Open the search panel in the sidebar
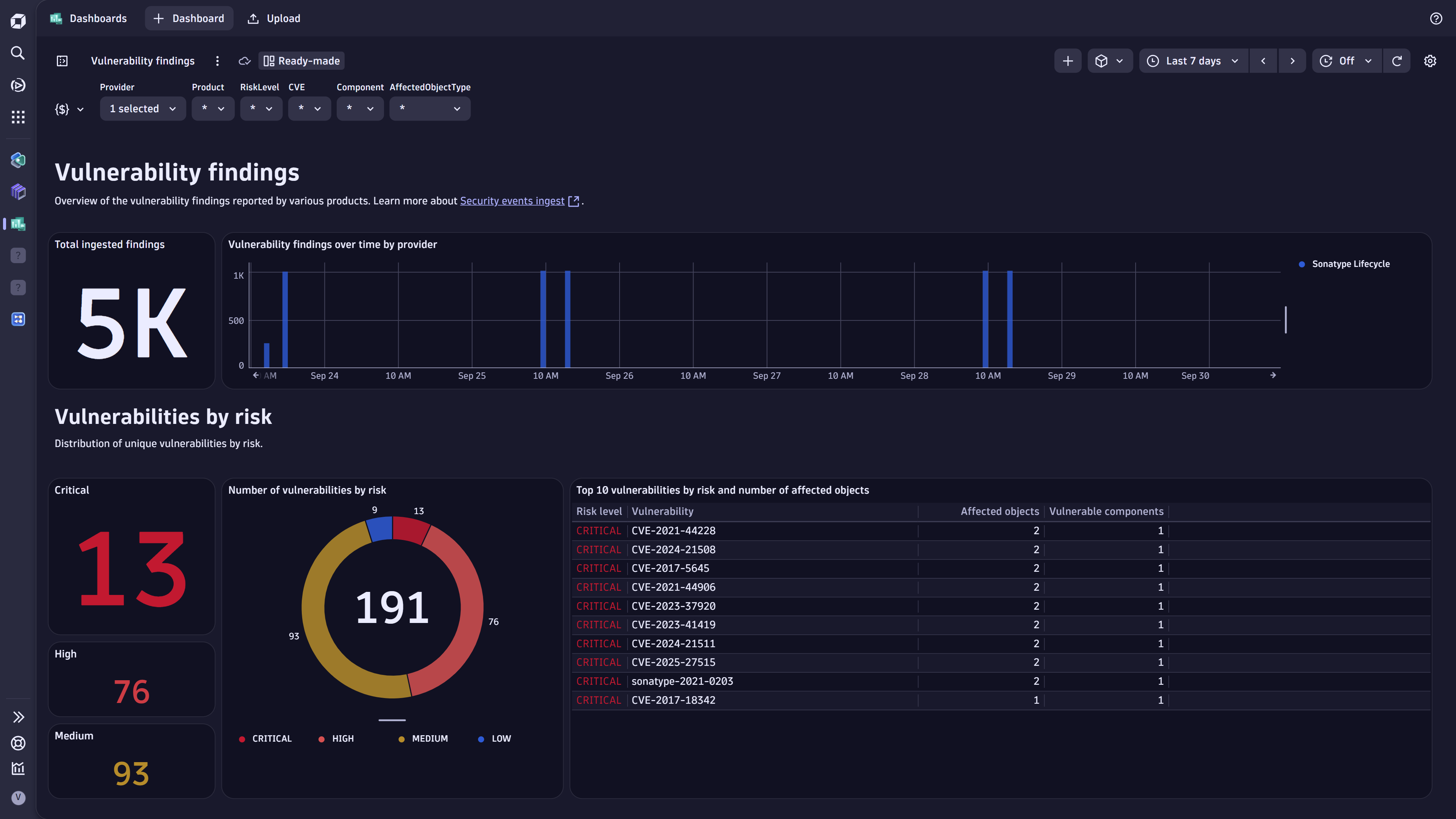The image size is (1456, 819). click(x=17, y=53)
